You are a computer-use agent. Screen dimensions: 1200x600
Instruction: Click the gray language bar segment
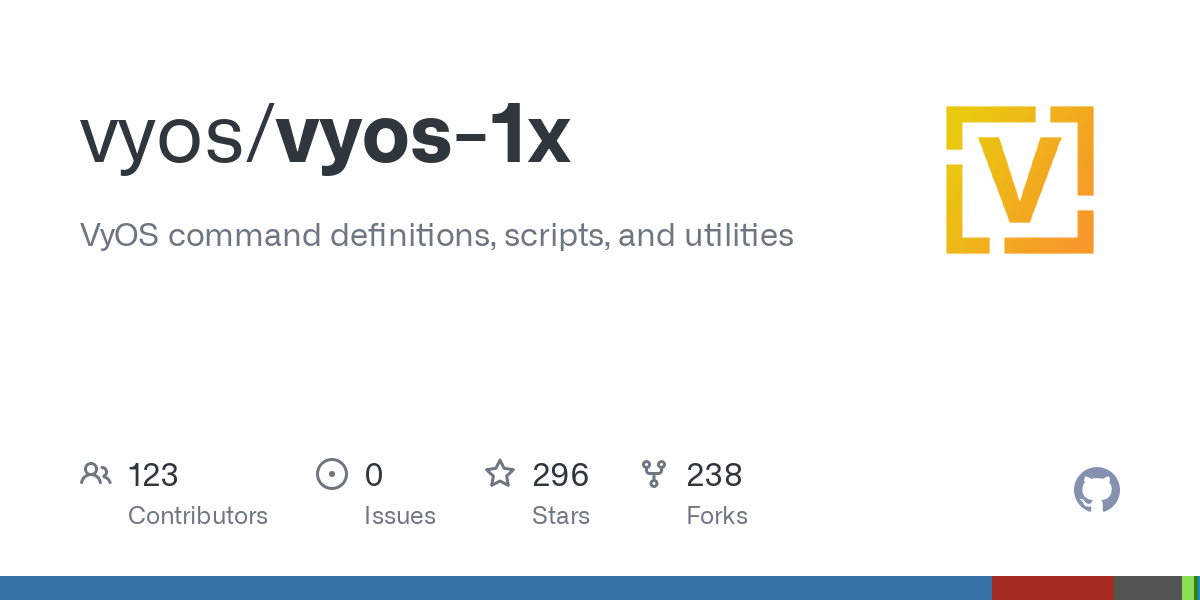(x=1148, y=588)
